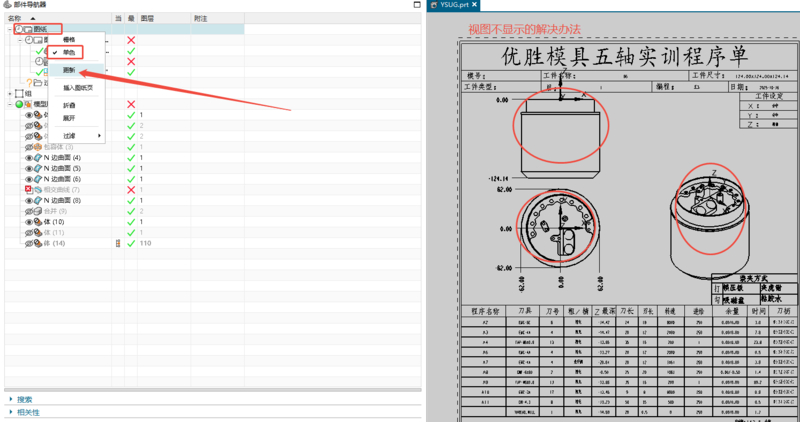Viewport: 800px width, 422px height.
Task: Click the 图层 column header
Action: [164, 18]
